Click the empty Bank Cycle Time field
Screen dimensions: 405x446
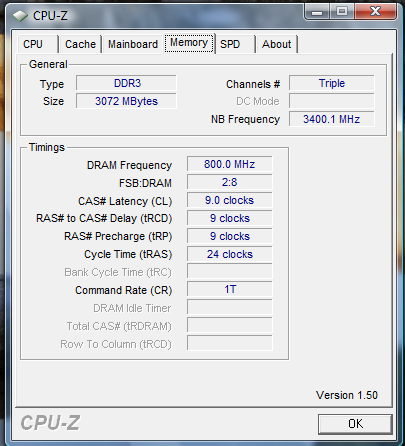pyautogui.click(x=230, y=272)
